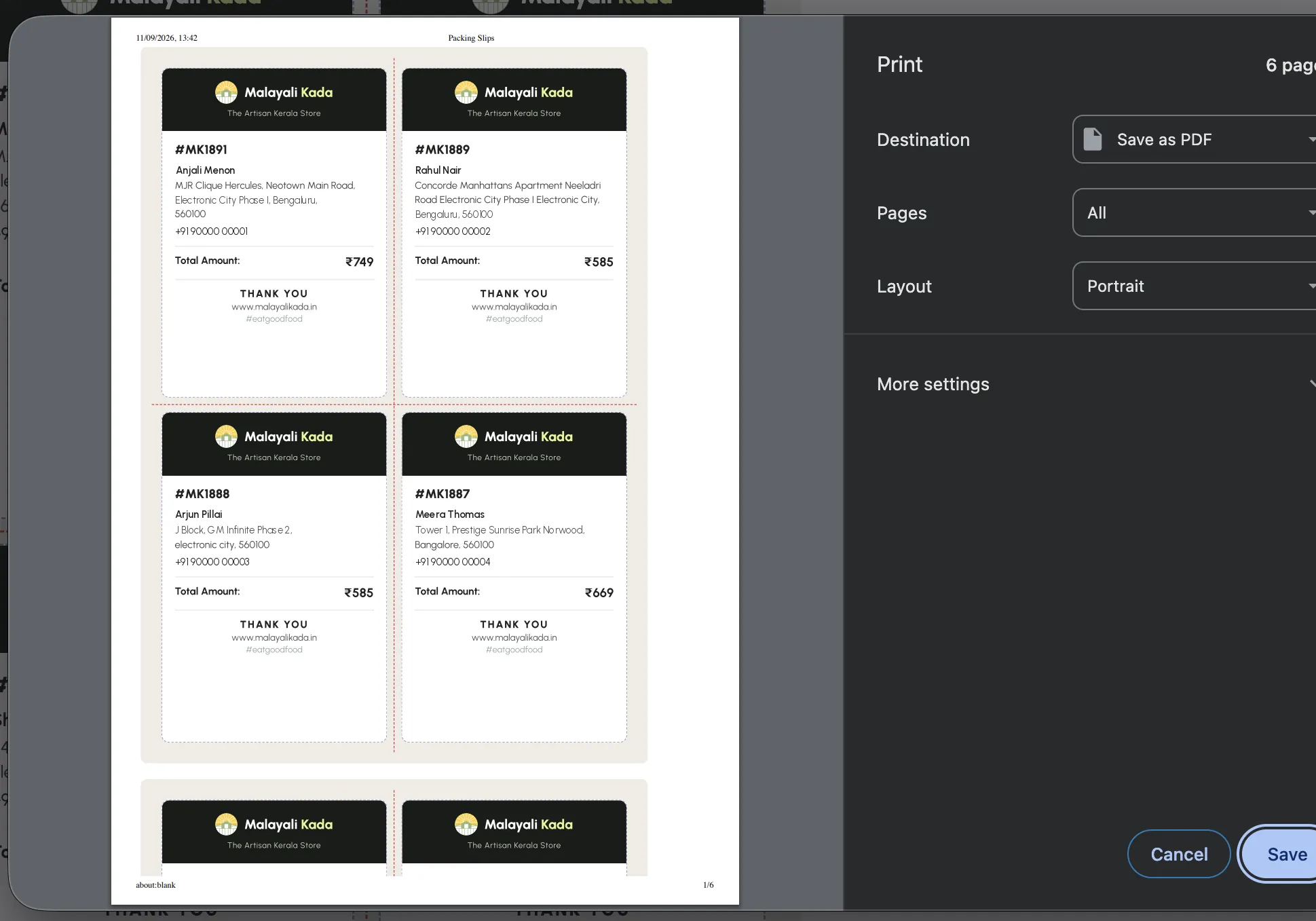Click order number #MK1889
Image resolution: width=1316 pixels, height=921 pixels.
442,149
